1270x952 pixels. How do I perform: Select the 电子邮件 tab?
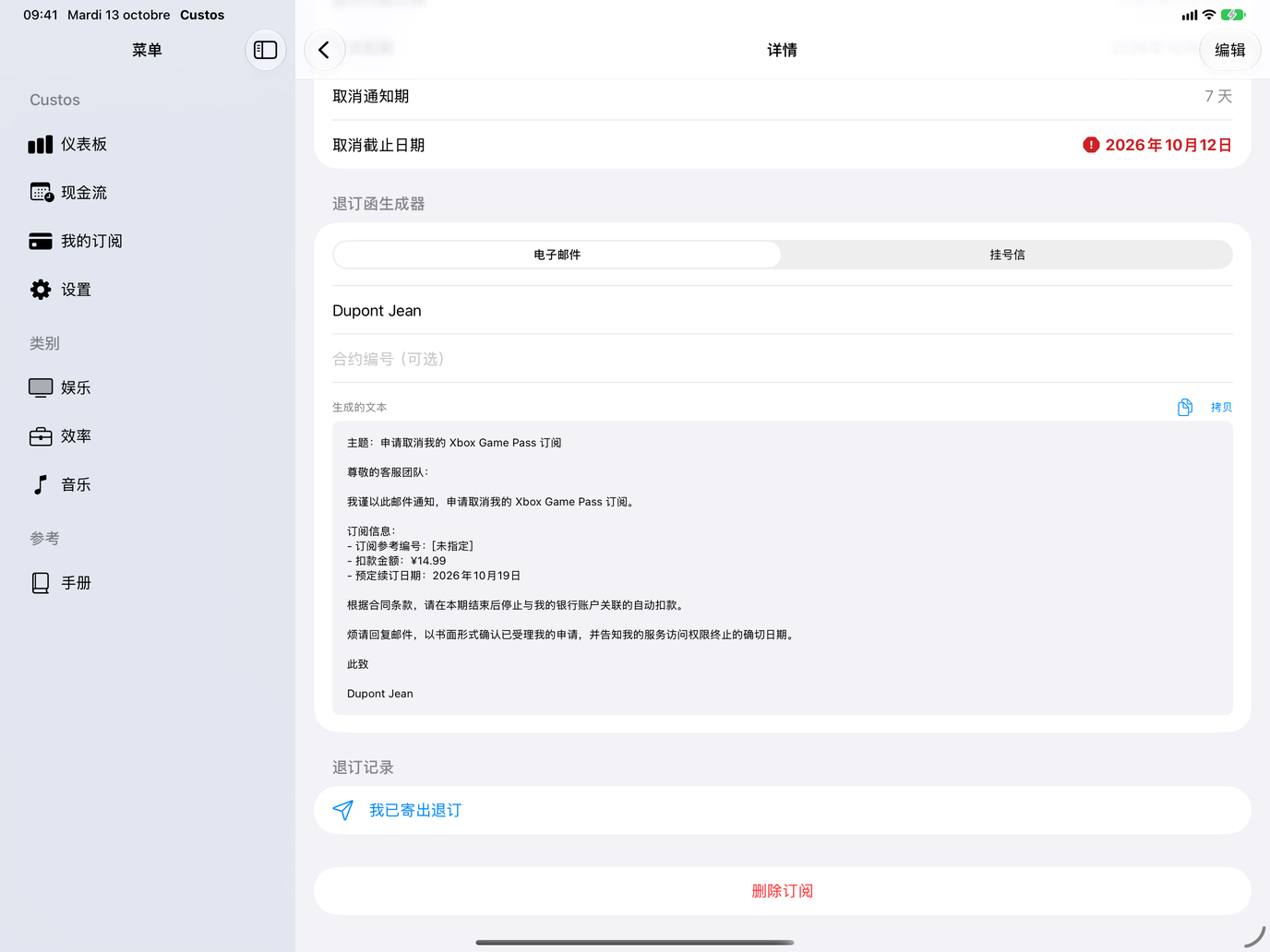557,255
